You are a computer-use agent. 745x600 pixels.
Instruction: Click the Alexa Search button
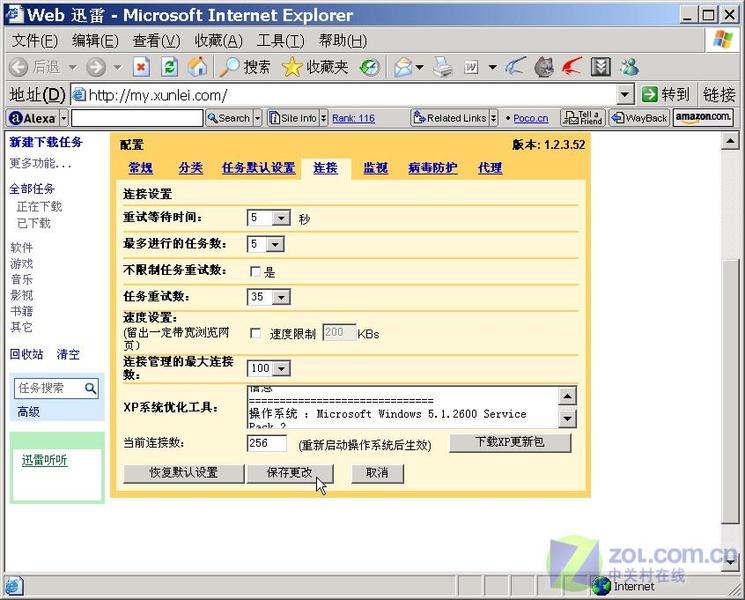tap(229, 118)
